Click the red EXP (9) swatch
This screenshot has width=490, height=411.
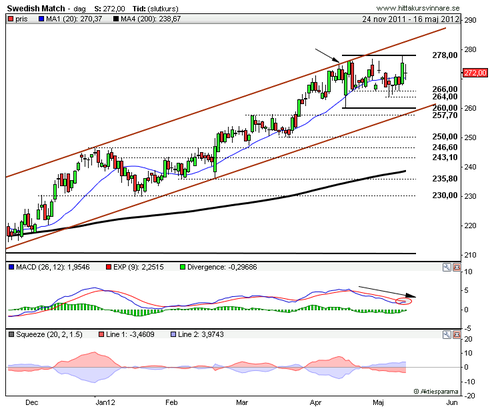pos(109,267)
